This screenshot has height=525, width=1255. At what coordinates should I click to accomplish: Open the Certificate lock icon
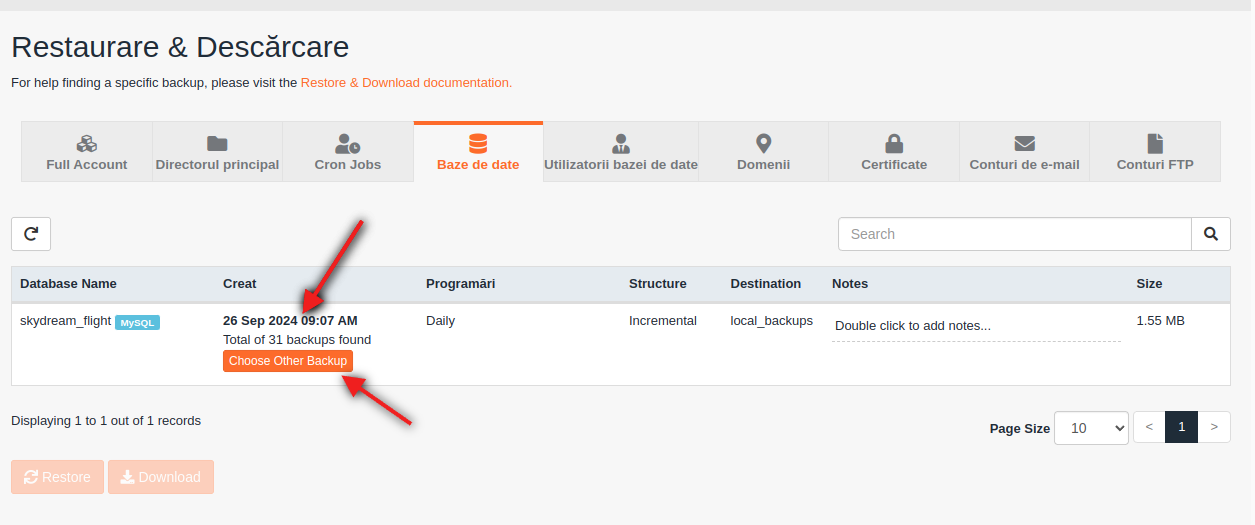click(x=894, y=144)
